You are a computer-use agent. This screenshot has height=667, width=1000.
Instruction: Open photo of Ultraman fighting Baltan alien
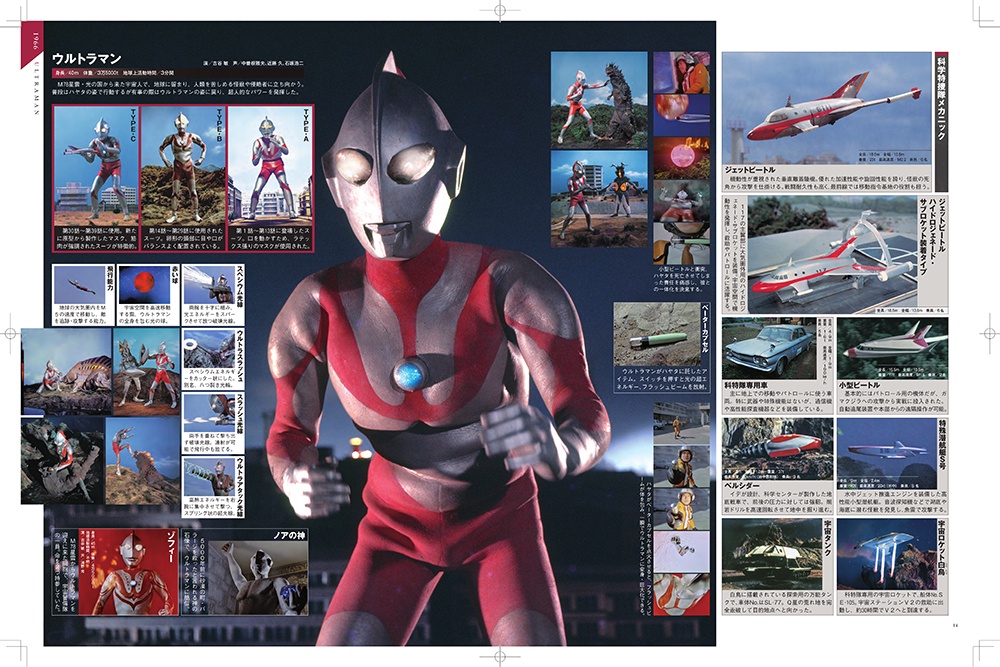(x=147, y=370)
